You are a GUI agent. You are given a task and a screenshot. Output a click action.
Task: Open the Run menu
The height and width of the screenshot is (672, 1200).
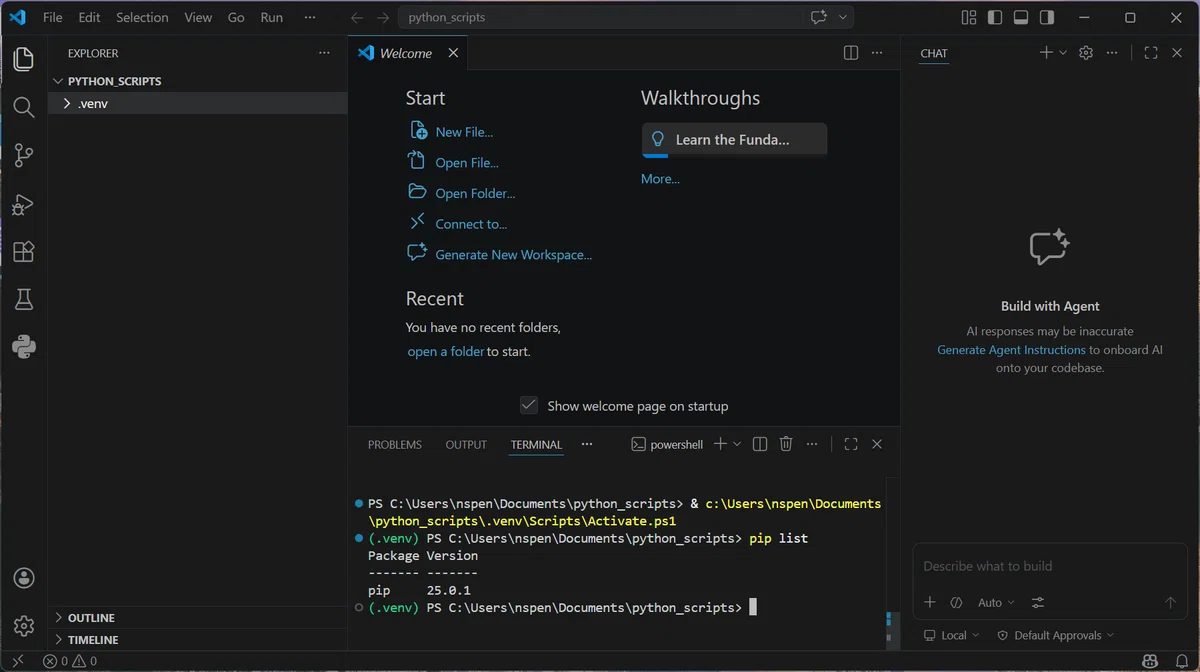[271, 17]
